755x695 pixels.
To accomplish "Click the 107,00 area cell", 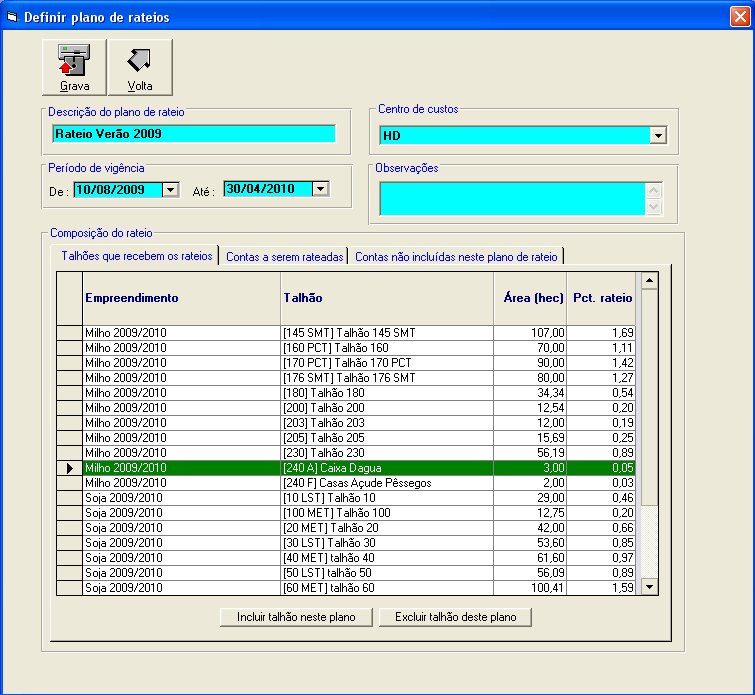I will point(530,333).
